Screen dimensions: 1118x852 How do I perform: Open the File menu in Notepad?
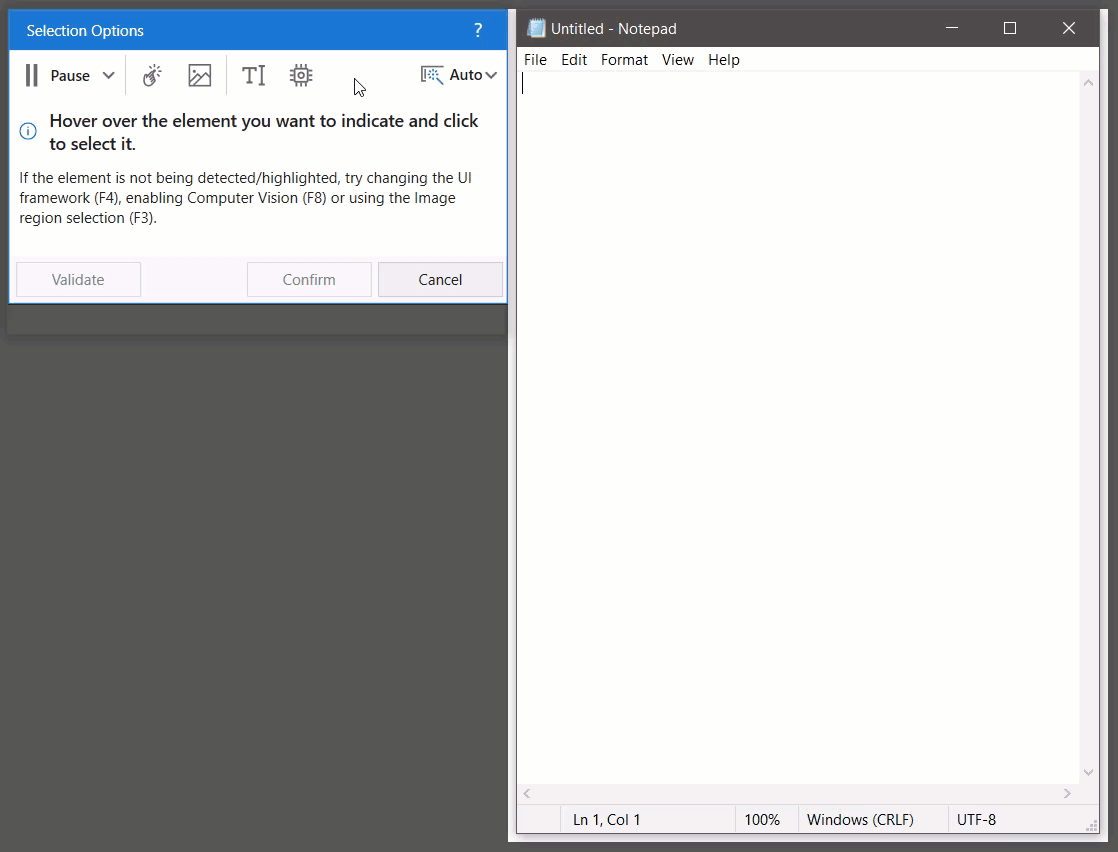tap(535, 60)
